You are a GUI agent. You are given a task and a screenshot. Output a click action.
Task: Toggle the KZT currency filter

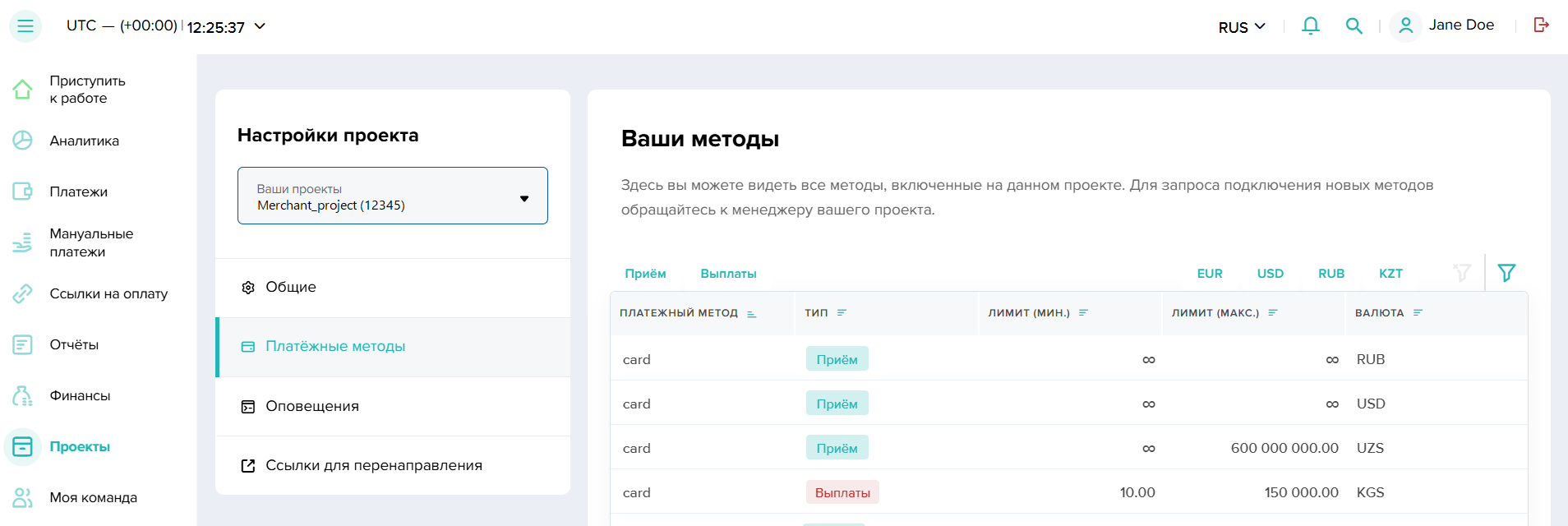pyautogui.click(x=1390, y=274)
